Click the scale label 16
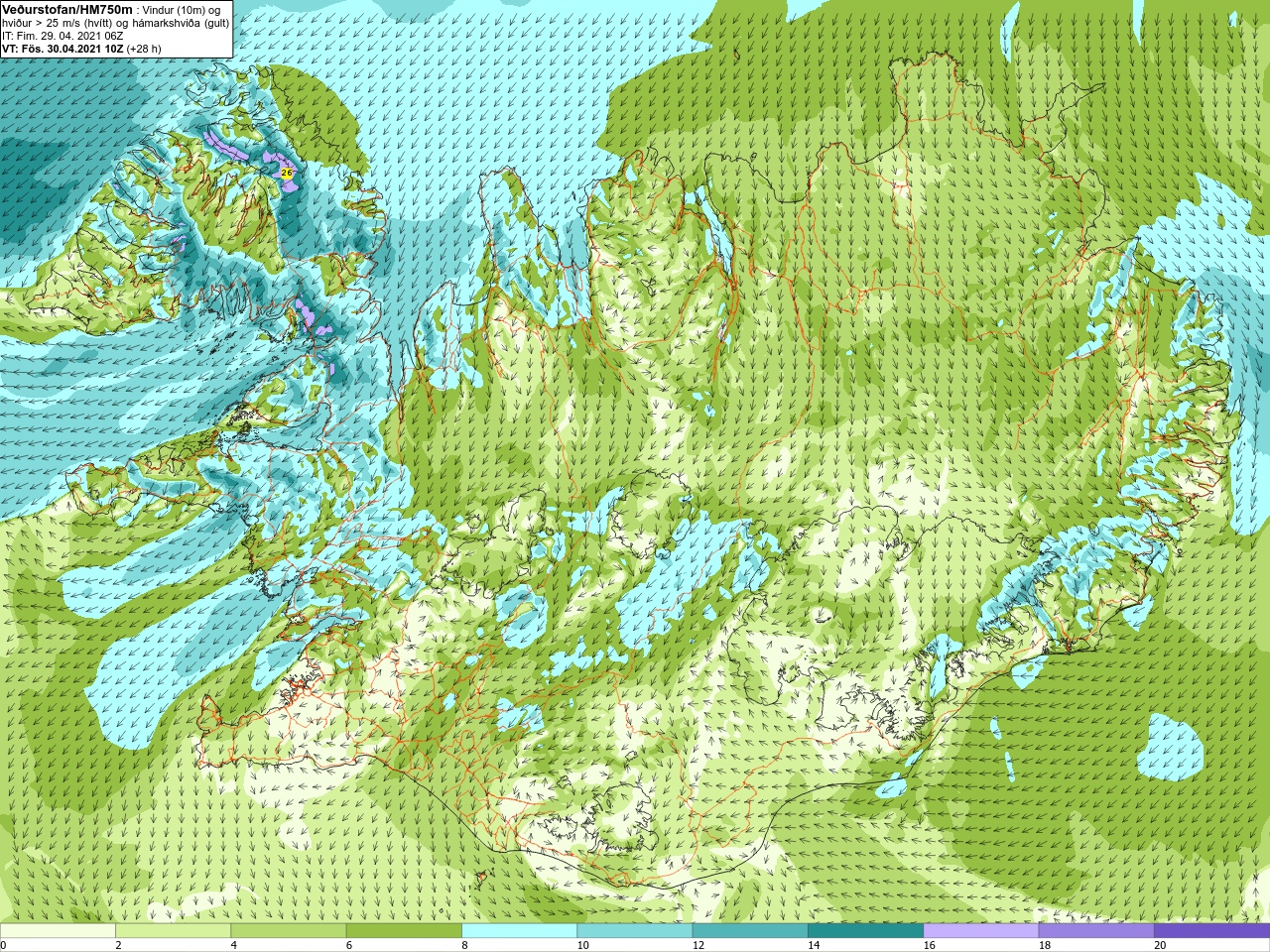 pos(929,945)
